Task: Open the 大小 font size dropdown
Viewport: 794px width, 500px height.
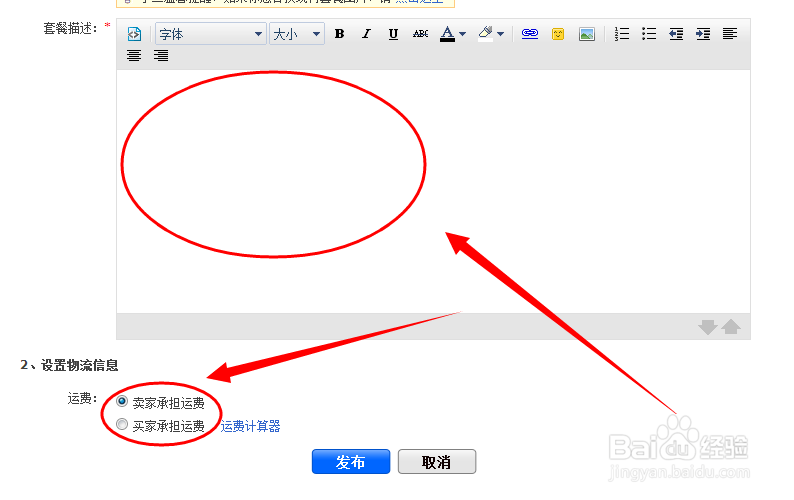Action: coord(297,34)
